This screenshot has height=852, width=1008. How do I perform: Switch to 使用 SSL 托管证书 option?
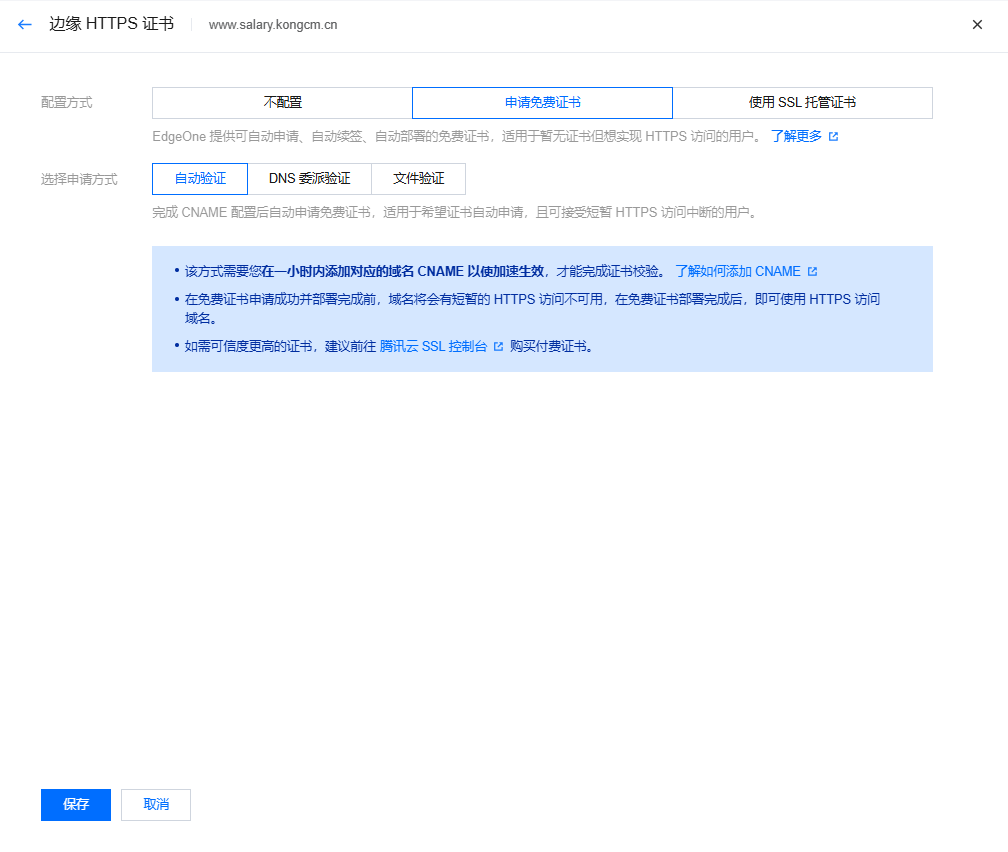(802, 102)
